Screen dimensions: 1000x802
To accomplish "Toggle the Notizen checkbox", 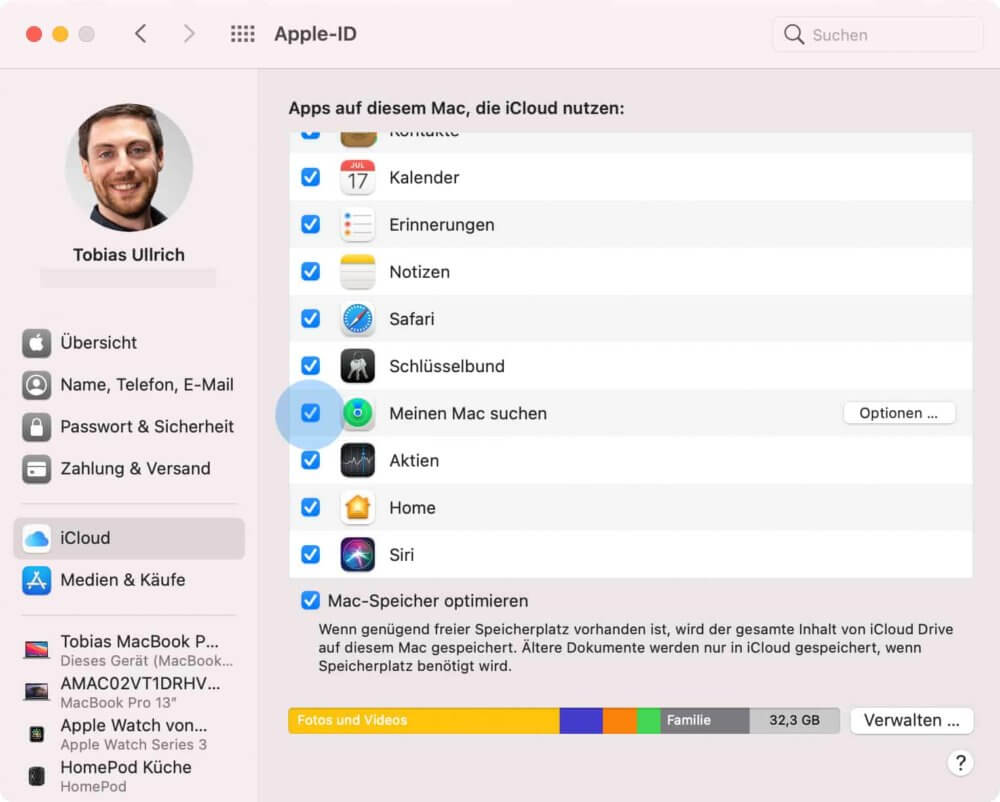I will coord(311,271).
